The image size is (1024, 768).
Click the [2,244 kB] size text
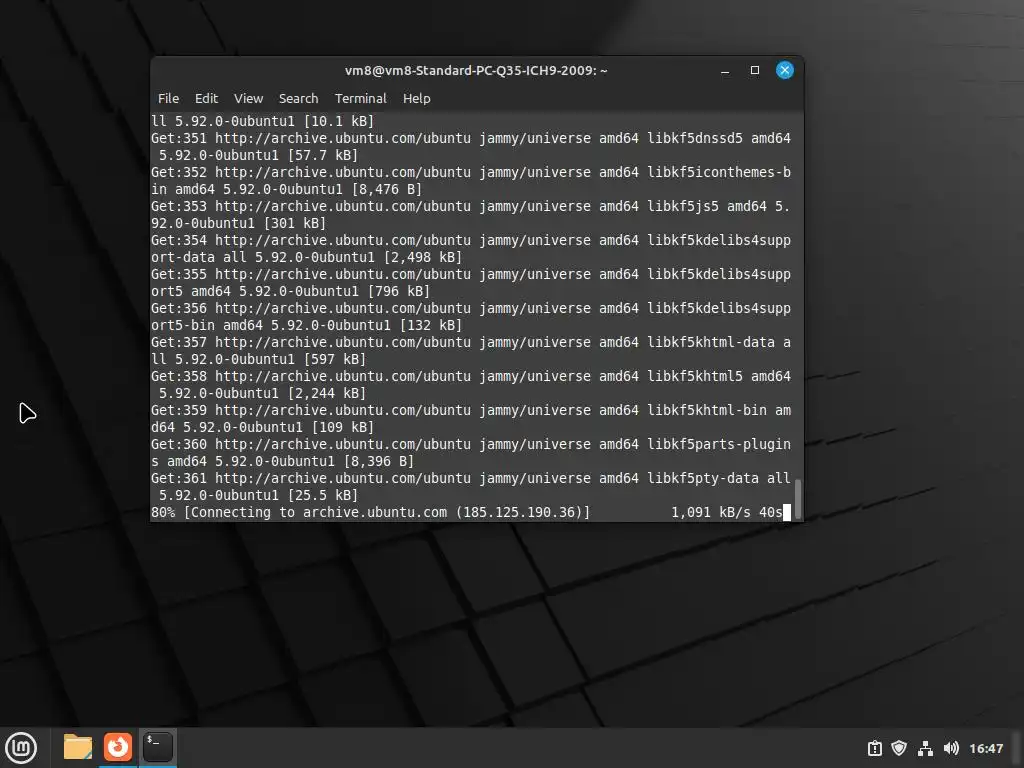(x=327, y=393)
